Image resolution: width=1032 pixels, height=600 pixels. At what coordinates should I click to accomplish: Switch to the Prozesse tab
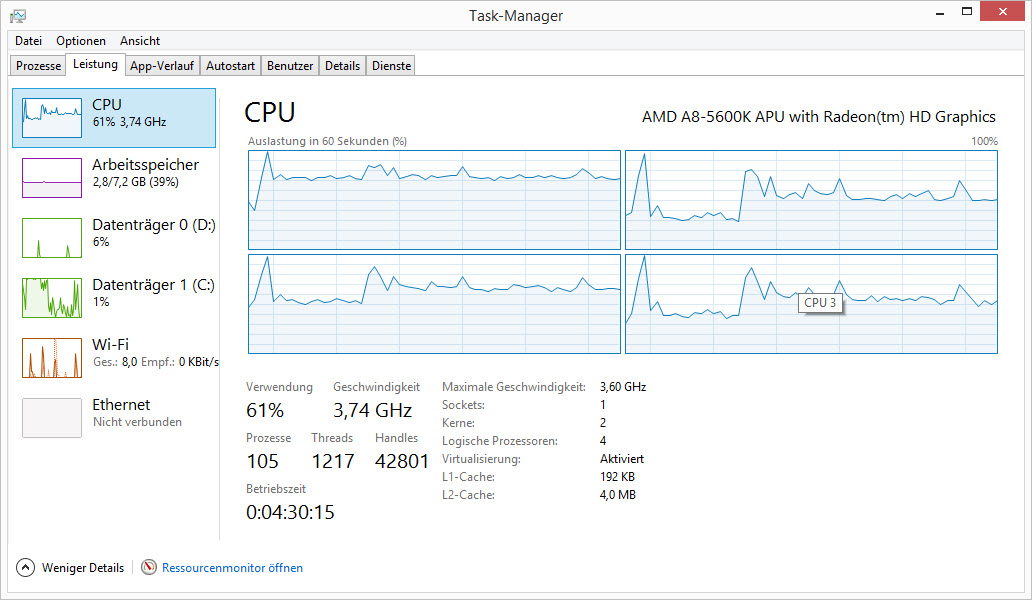39,66
